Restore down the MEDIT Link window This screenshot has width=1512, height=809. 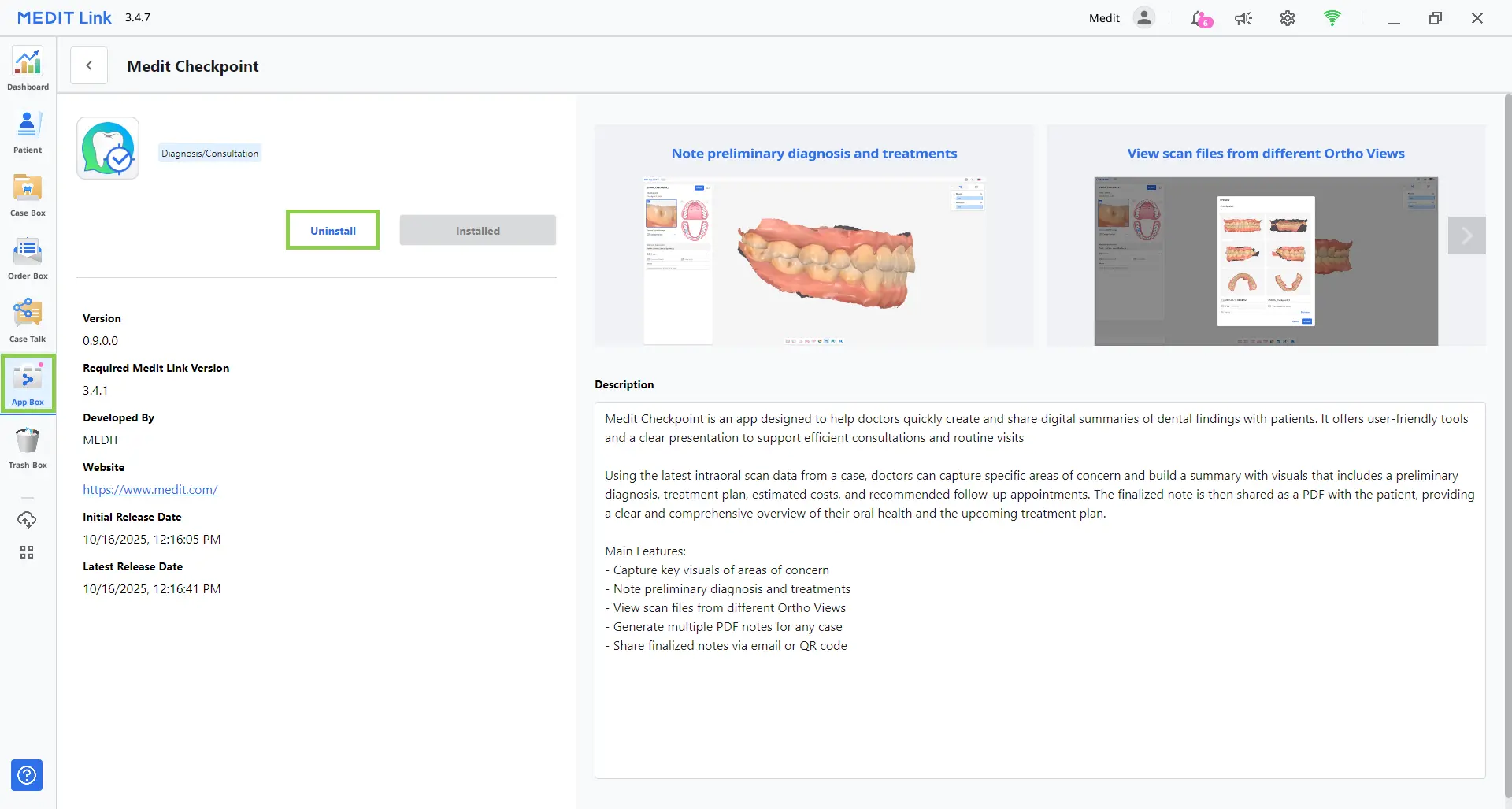click(x=1435, y=18)
